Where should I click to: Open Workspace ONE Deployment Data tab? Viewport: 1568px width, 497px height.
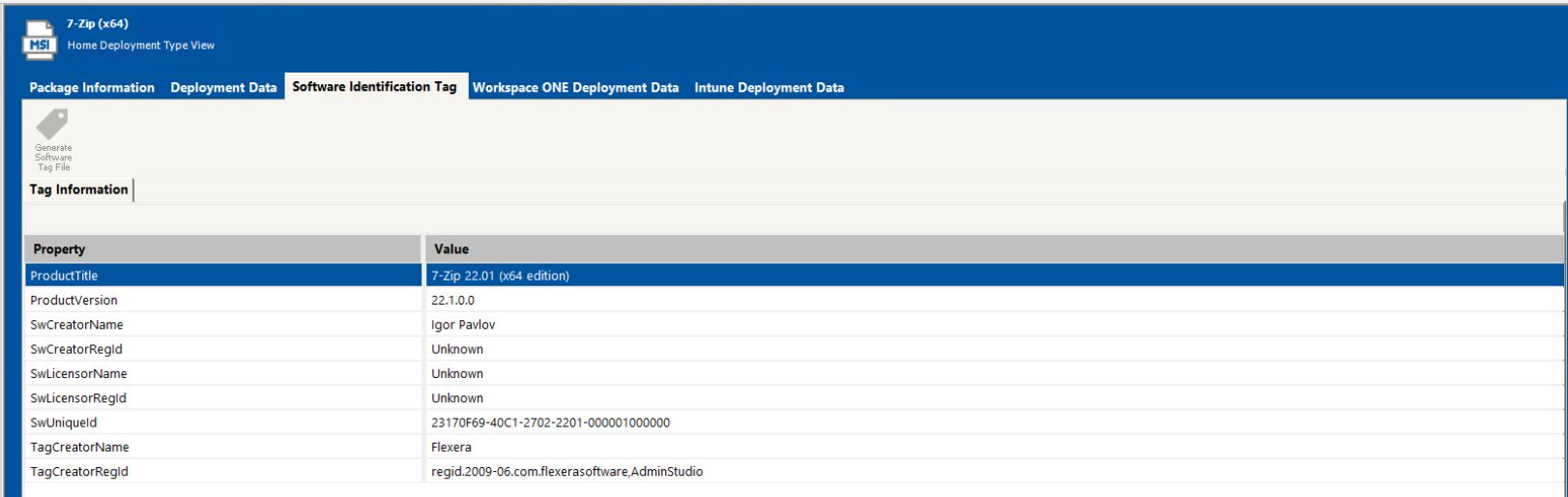(575, 87)
